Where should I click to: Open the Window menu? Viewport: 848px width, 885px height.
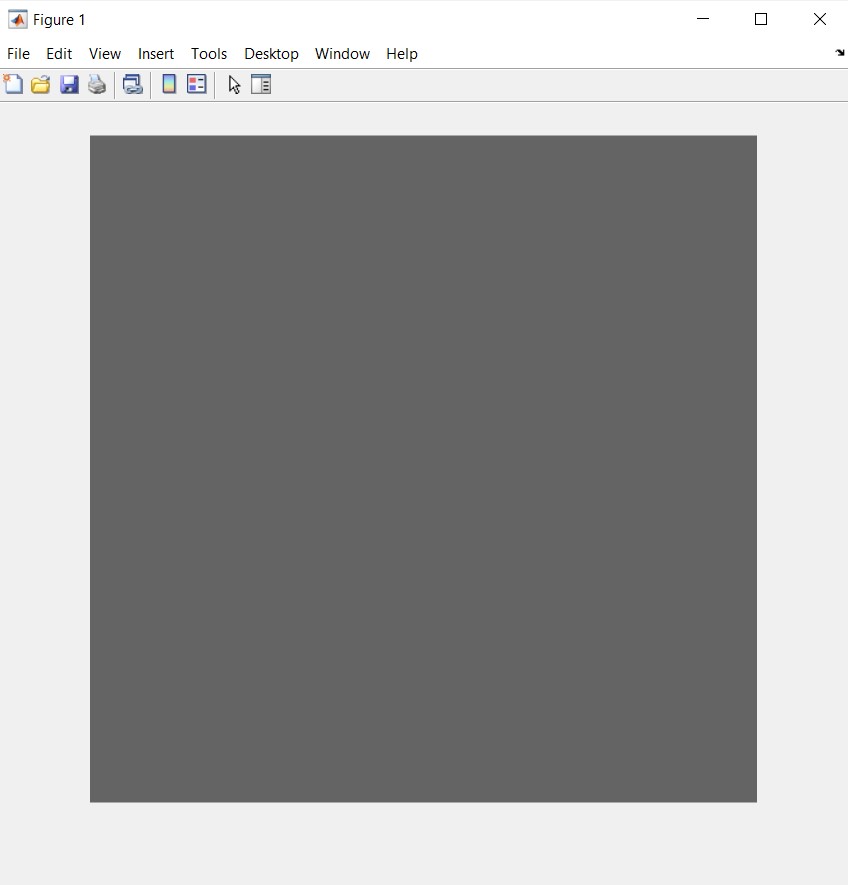(x=342, y=54)
